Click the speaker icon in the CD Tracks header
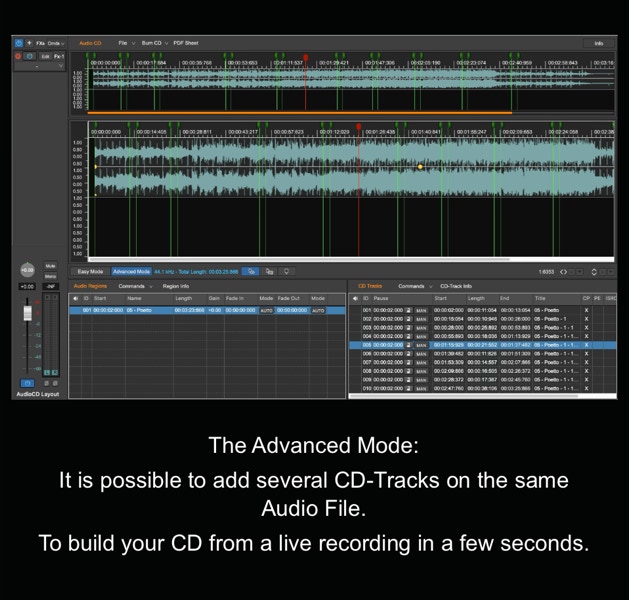 (x=356, y=298)
